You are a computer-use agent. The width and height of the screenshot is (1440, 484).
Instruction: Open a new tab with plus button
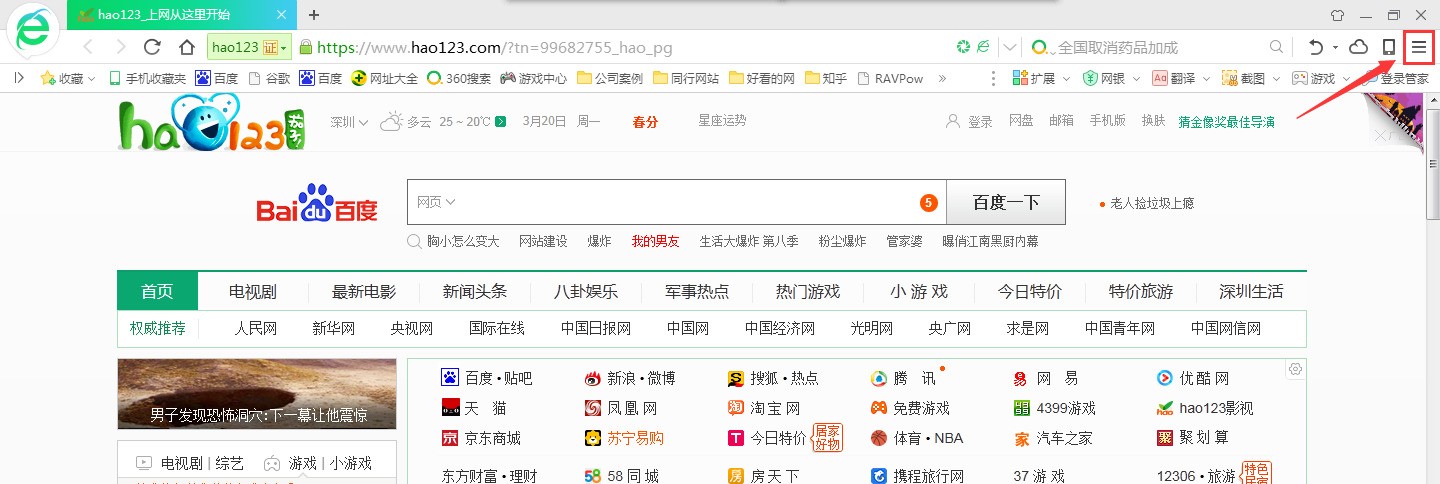coord(314,15)
